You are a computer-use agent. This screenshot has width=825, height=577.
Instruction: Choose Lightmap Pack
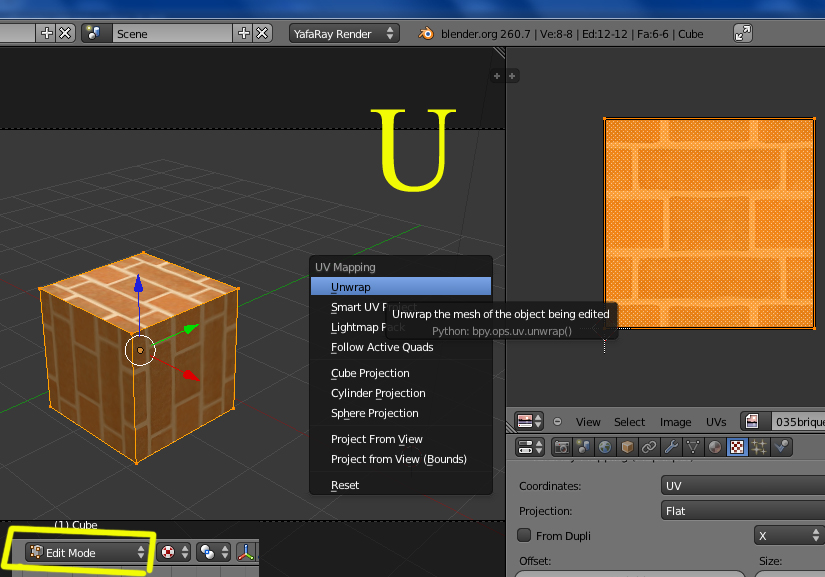[x=401, y=327]
